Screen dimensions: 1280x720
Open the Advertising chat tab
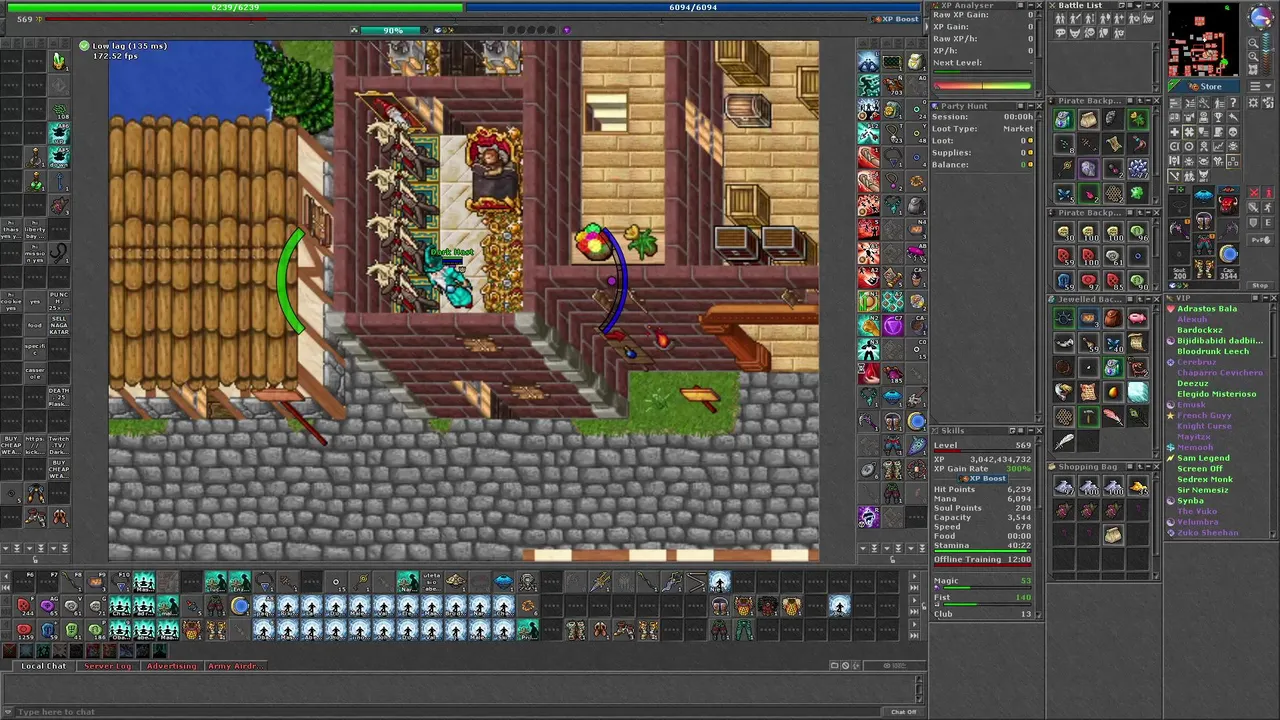click(171, 666)
